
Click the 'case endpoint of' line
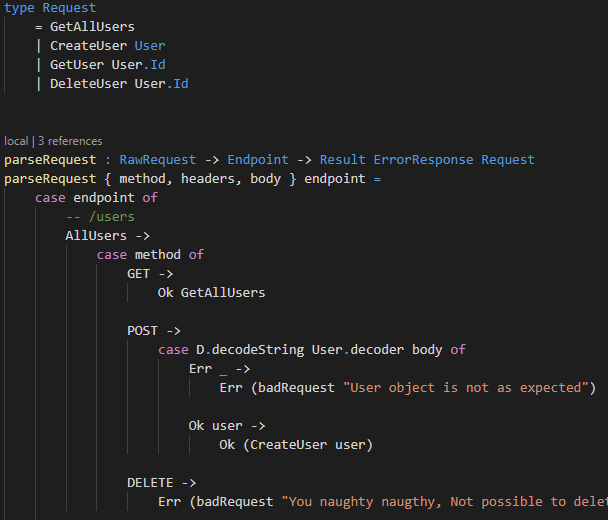tap(96, 198)
